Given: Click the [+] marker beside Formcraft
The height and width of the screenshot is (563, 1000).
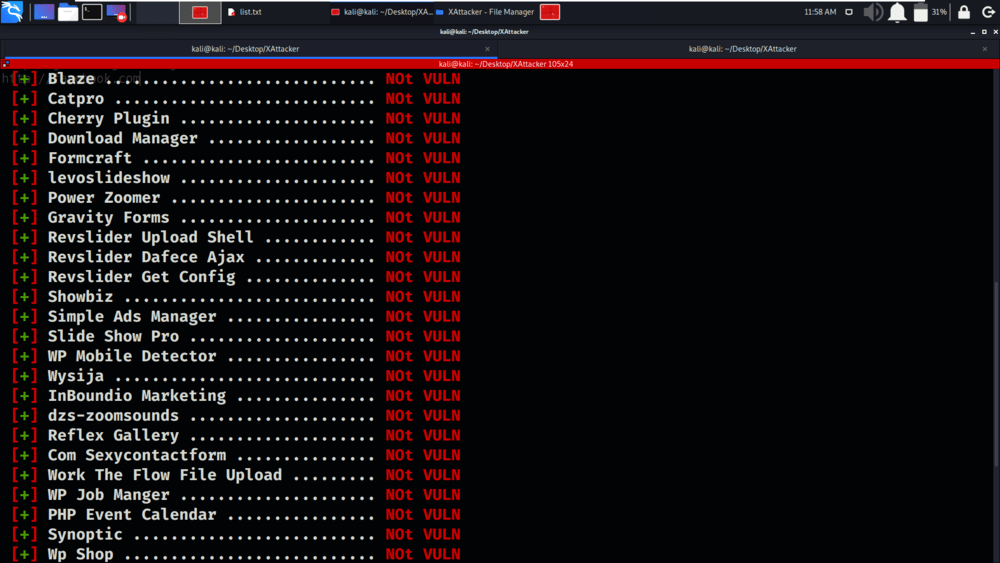Looking at the screenshot, I should click(24, 158).
